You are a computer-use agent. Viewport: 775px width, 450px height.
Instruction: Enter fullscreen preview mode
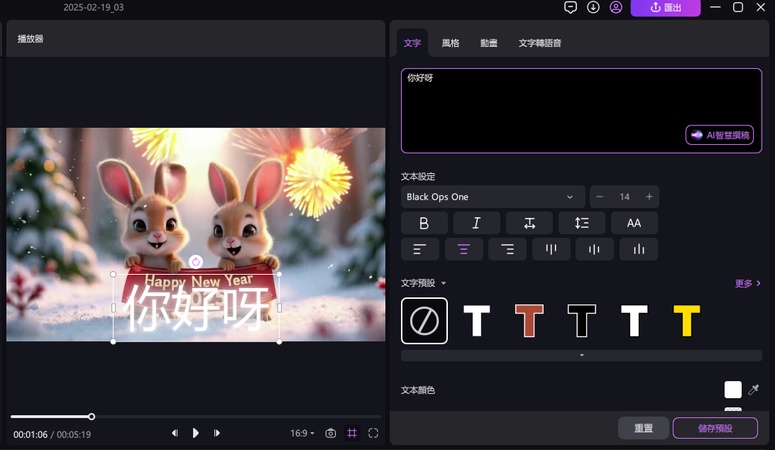pos(373,433)
